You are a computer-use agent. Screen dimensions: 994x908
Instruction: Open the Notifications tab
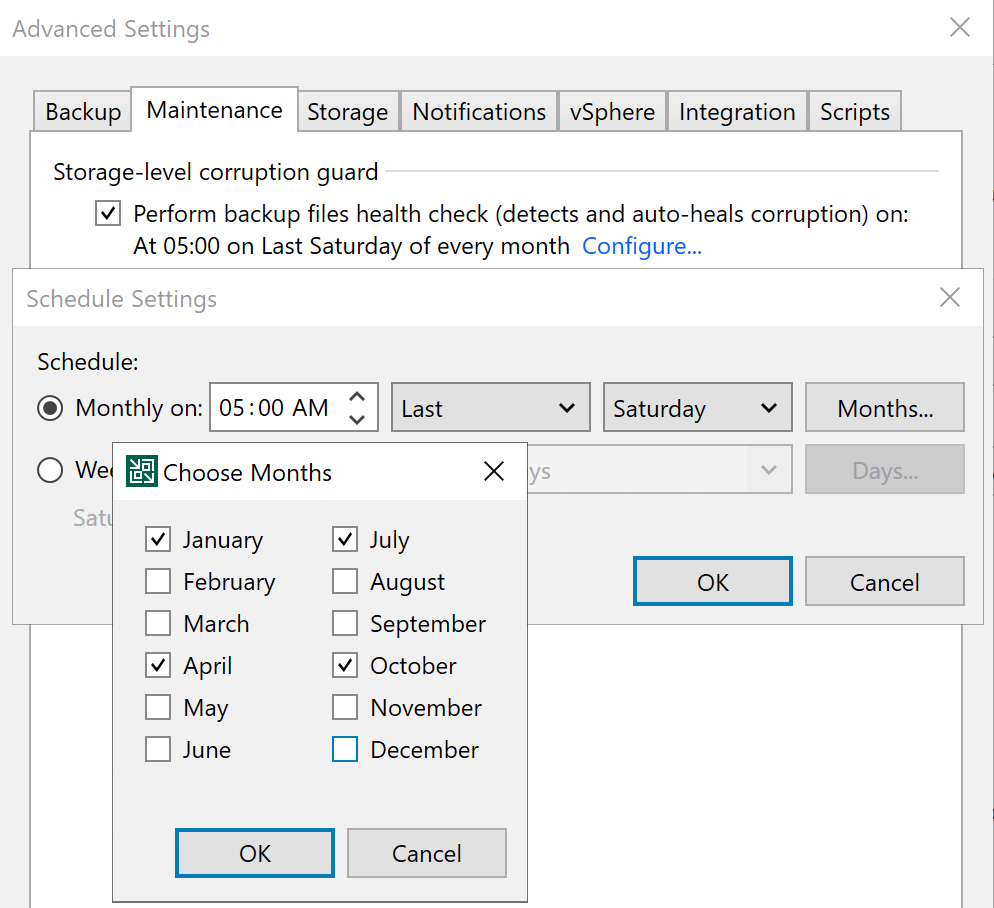pyautogui.click(x=479, y=112)
